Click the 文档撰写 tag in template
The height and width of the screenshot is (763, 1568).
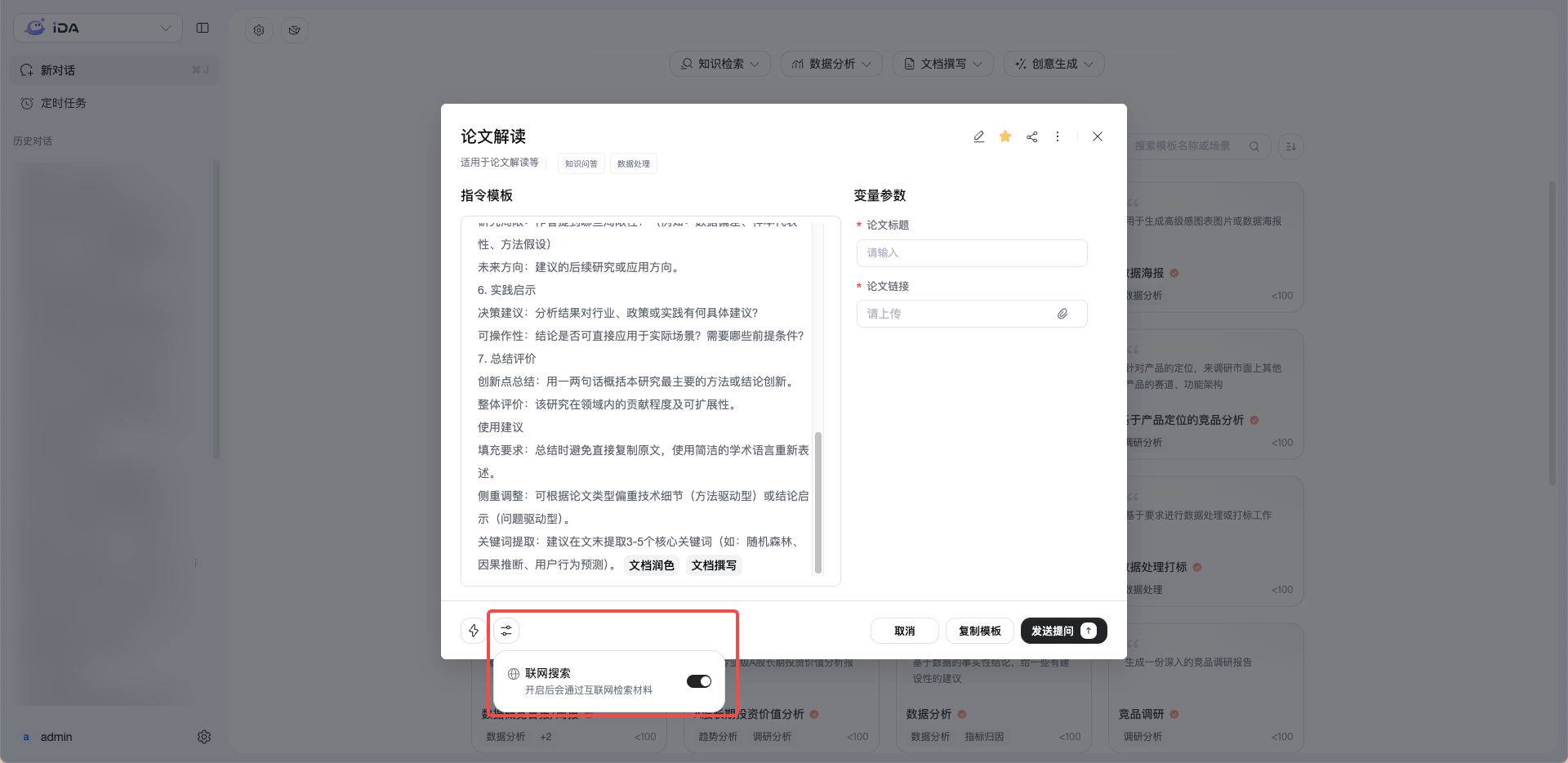[714, 565]
